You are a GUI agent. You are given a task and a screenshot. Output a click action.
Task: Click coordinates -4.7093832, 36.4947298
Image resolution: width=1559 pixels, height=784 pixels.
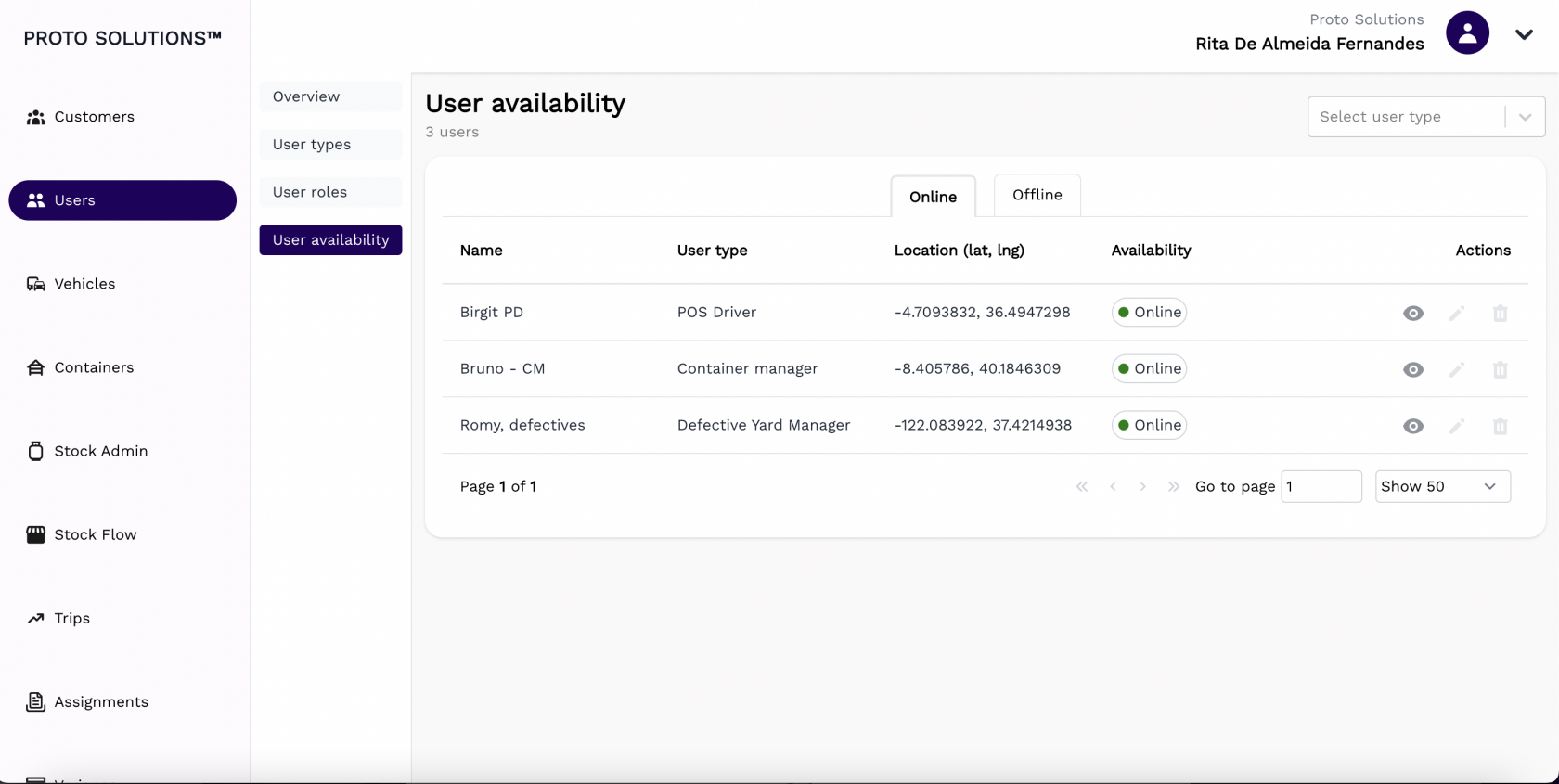pos(982,313)
